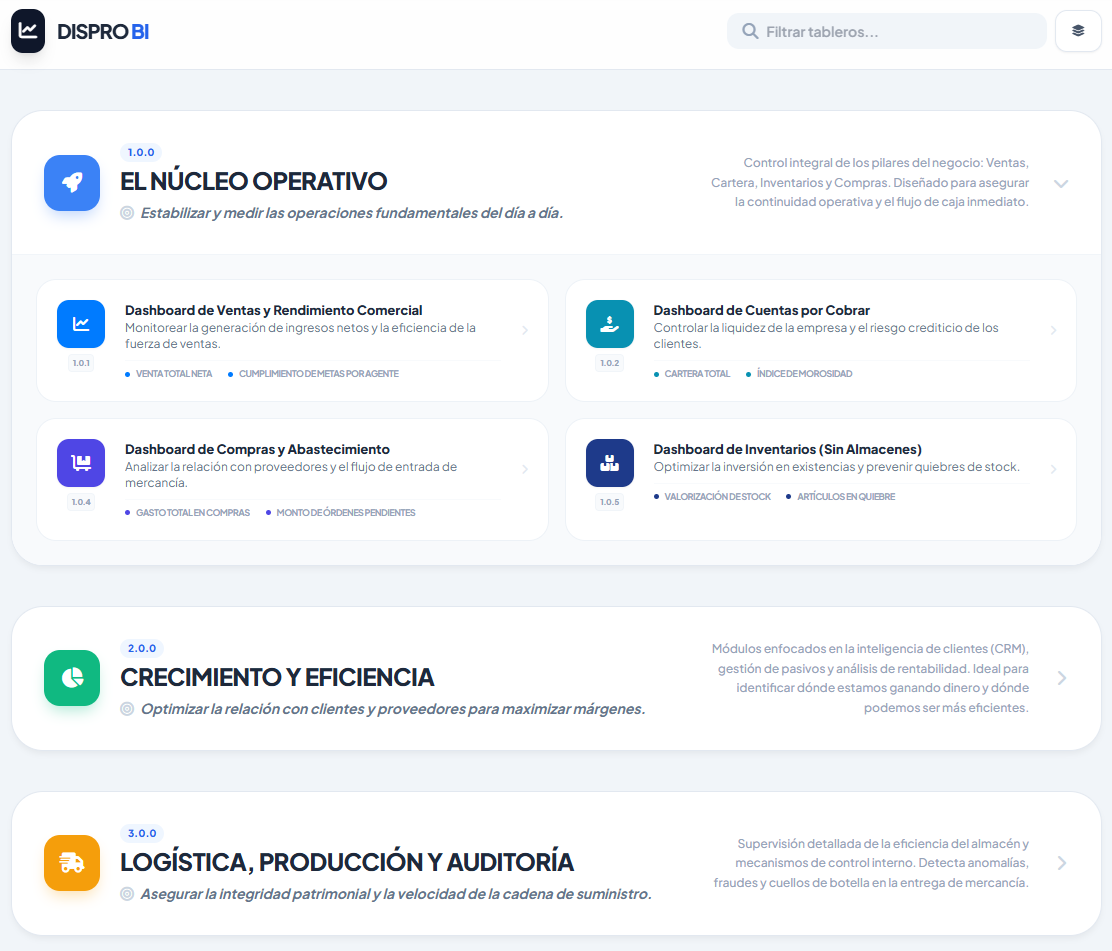This screenshot has width=1112, height=951.
Task: Expand Logística, Producción y Auditoría chevron
Action: click(x=1062, y=863)
